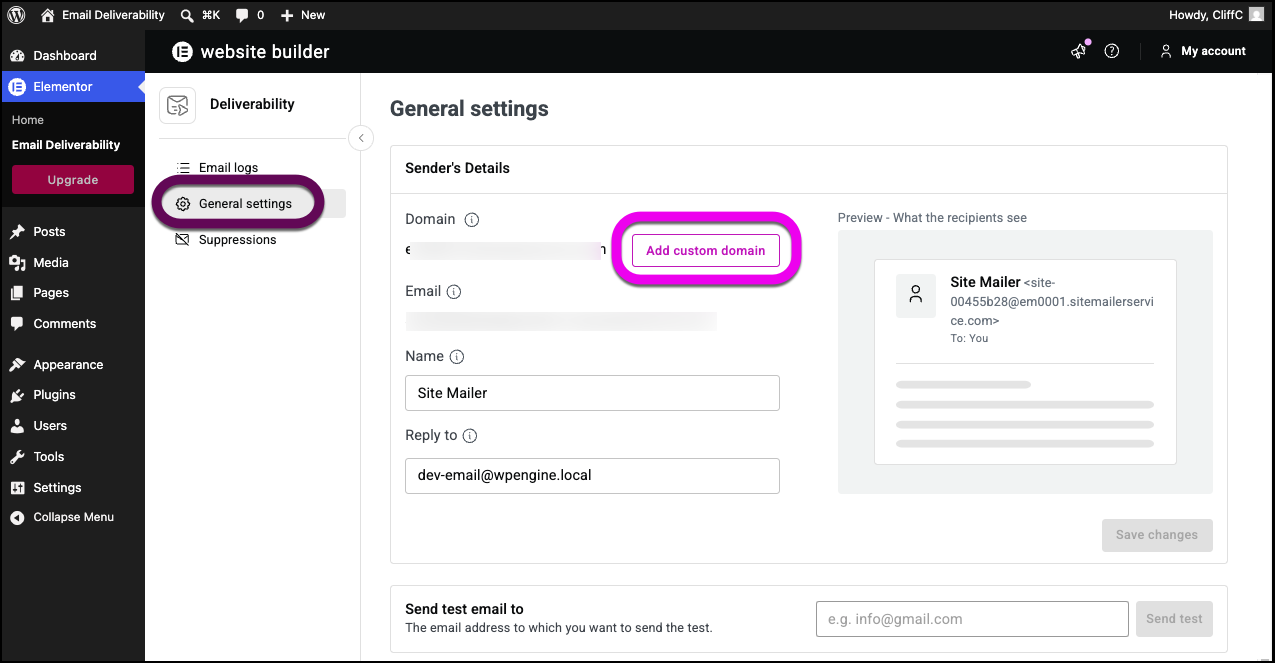
Task: Click the General settings page heading
Action: point(469,109)
